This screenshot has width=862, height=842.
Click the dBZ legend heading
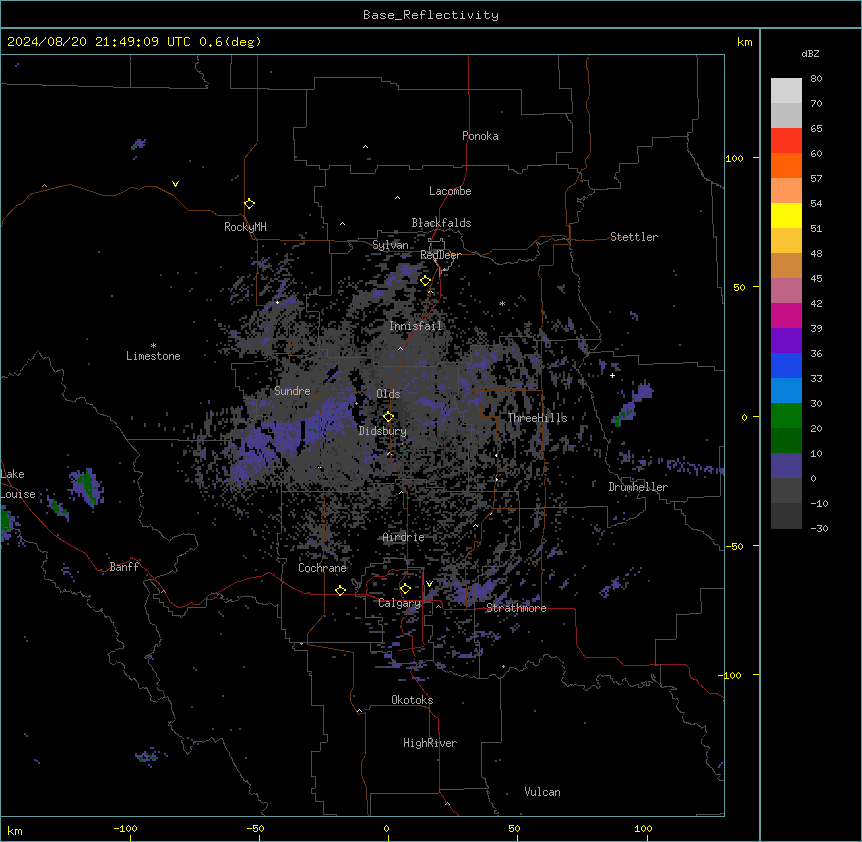[810, 54]
